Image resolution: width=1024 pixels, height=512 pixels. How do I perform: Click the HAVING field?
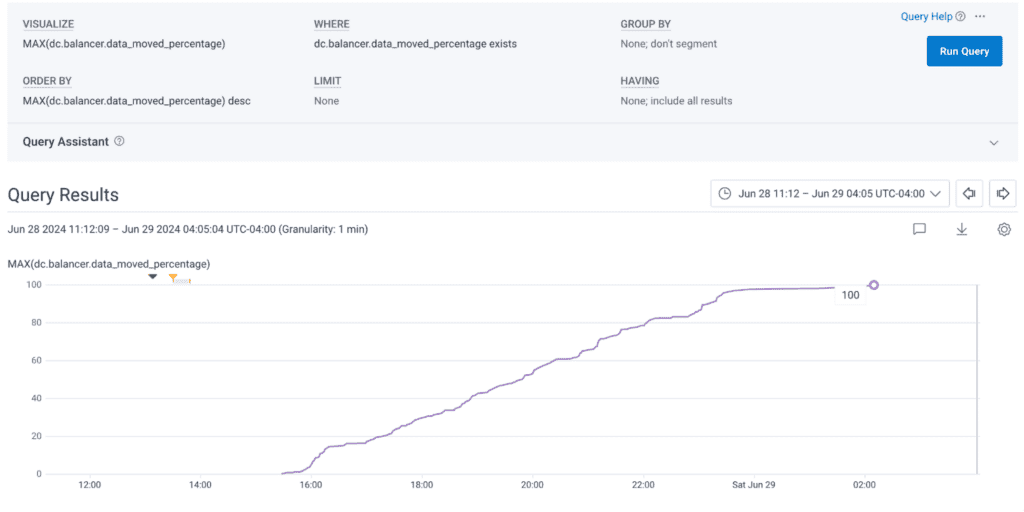(676, 101)
